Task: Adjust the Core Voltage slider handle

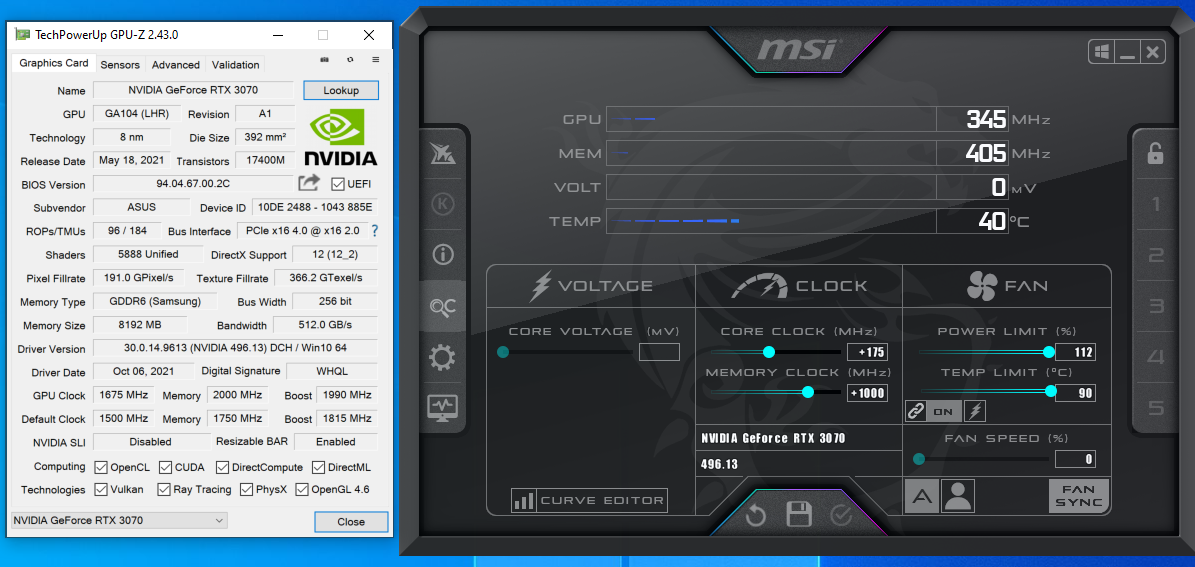Action: click(x=503, y=352)
